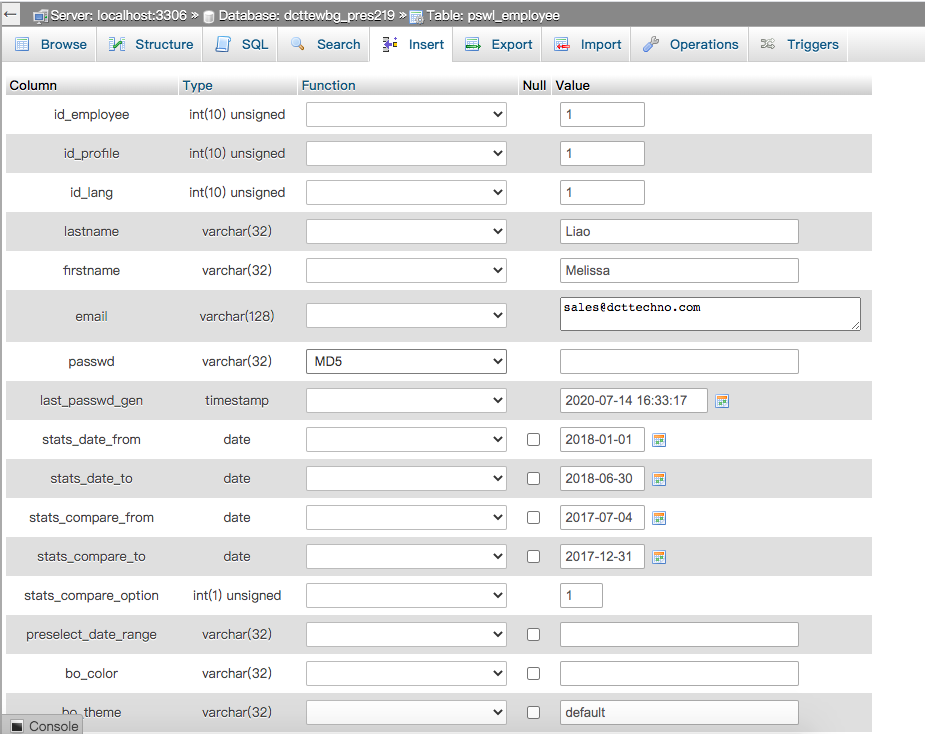Click the back arrow in the header
Viewport: 925px width, 734px height.
[10, 14]
